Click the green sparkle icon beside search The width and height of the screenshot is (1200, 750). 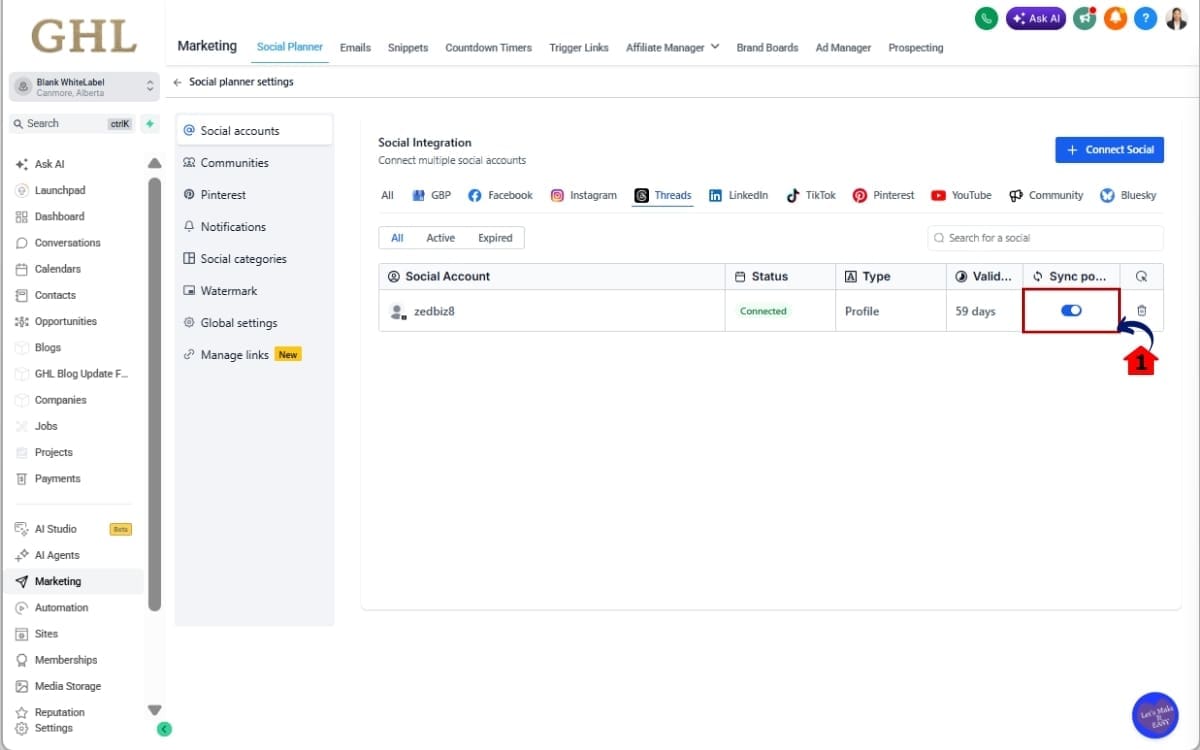point(150,124)
